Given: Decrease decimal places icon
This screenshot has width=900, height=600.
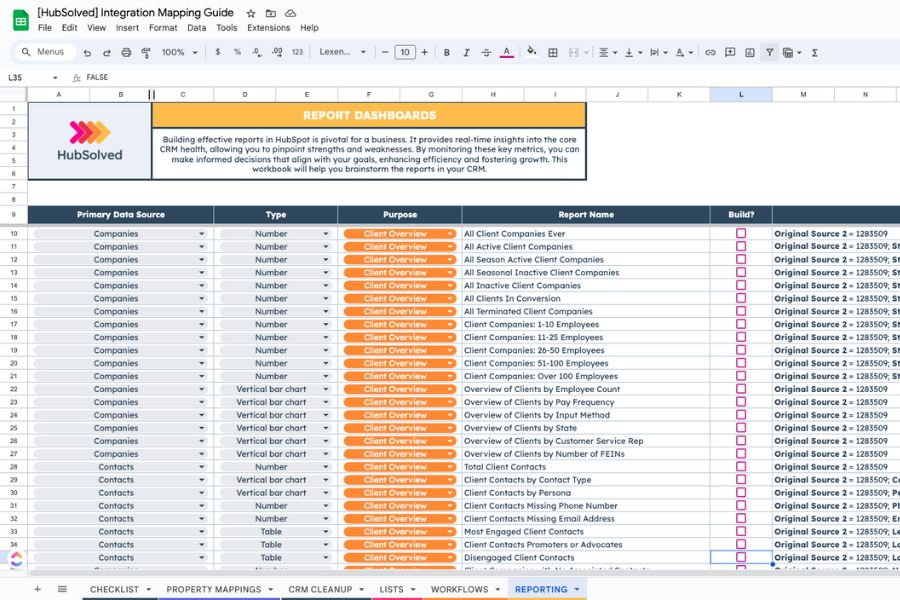Looking at the screenshot, I should [257, 52].
